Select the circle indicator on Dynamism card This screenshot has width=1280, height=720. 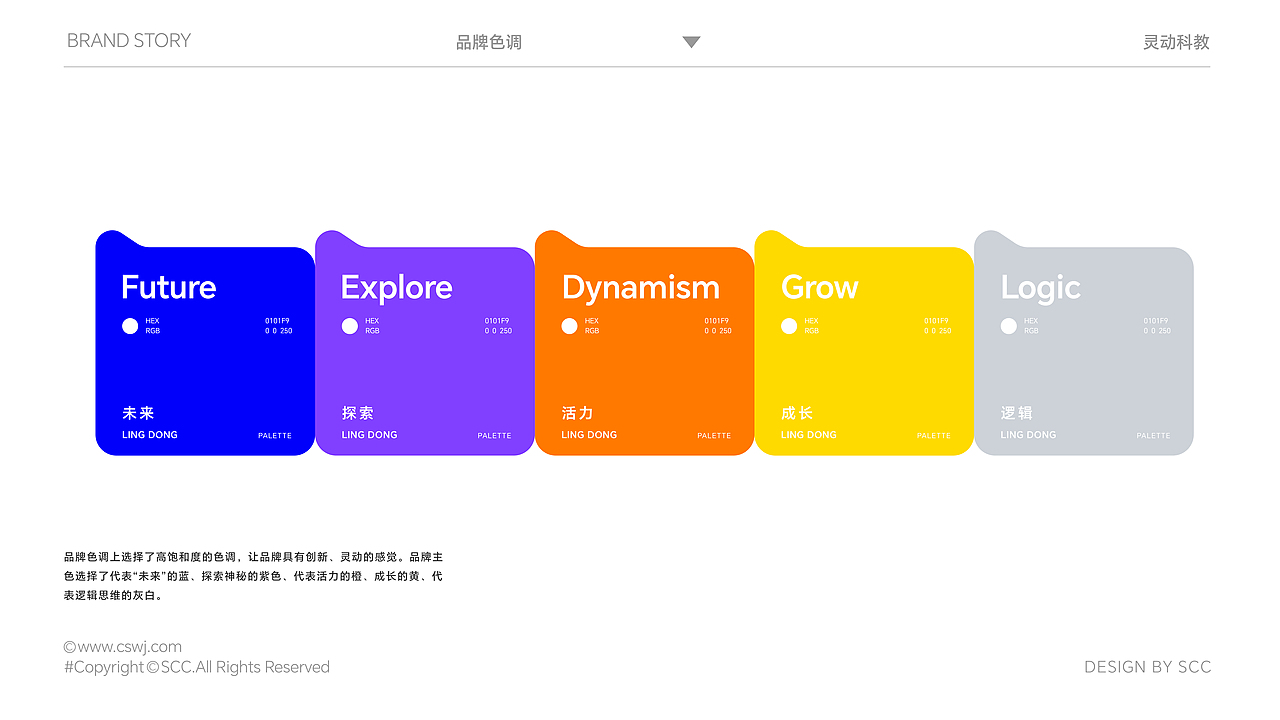569,325
